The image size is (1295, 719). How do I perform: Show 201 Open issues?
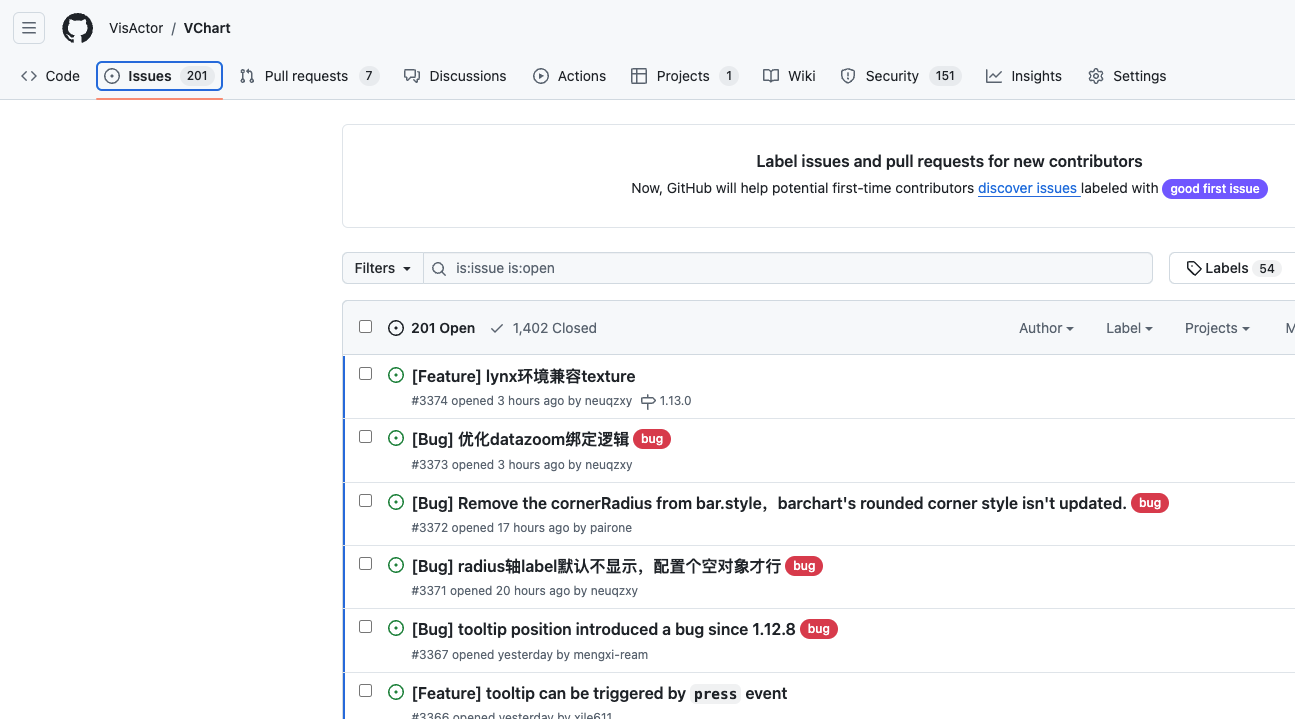click(x=431, y=328)
